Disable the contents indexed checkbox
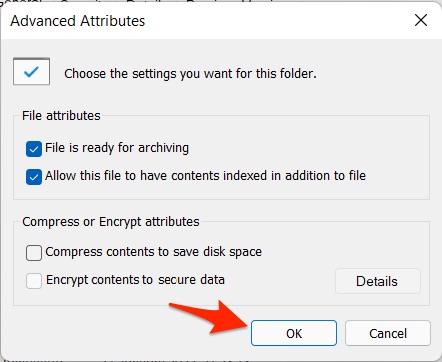 tap(34, 177)
